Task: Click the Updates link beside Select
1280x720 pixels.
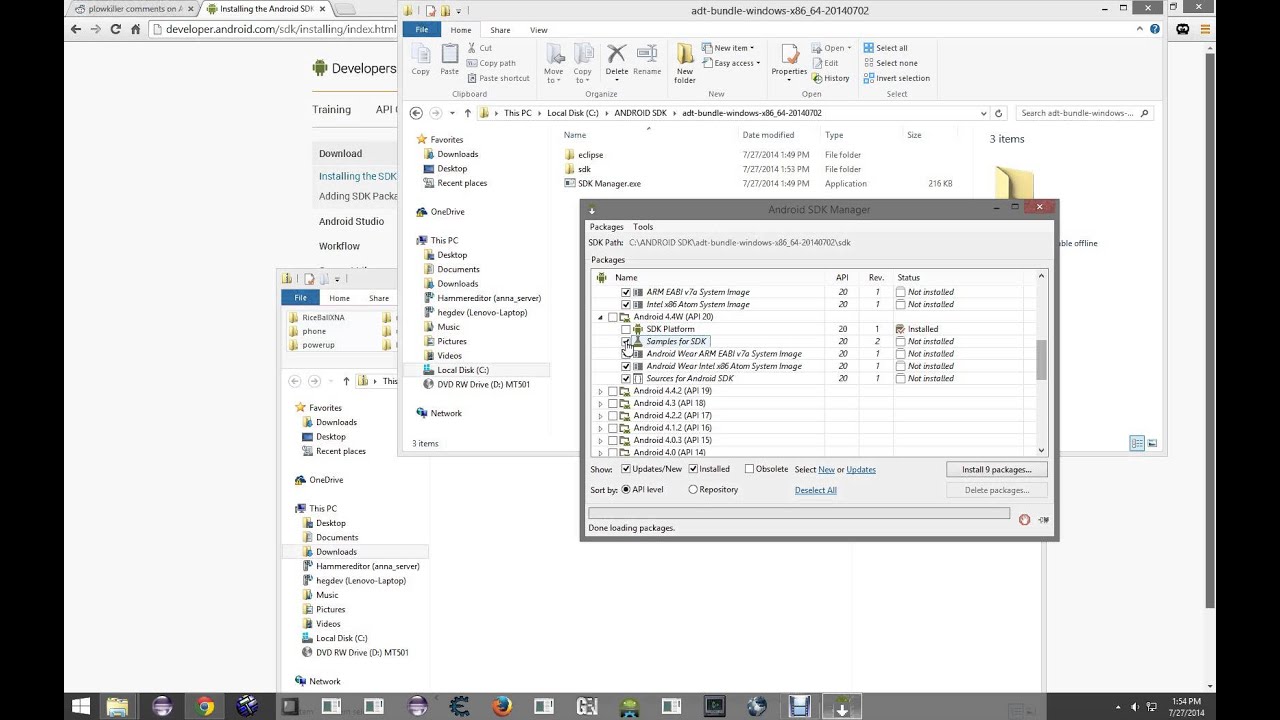Action: click(861, 469)
